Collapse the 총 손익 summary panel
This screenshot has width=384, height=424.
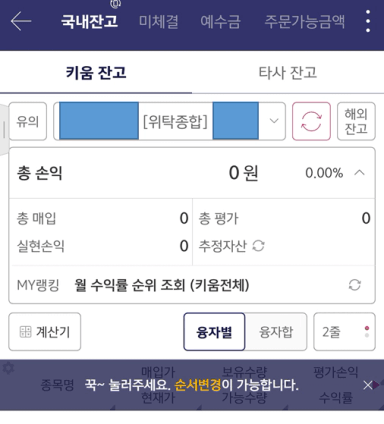pyautogui.click(x=359, y=173)
